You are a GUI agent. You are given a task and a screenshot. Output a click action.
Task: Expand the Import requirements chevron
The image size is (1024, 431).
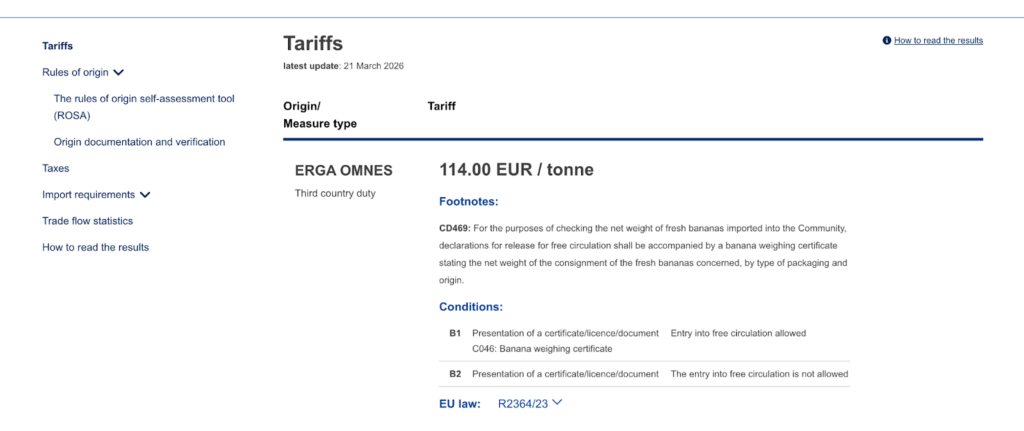[145, 195]
